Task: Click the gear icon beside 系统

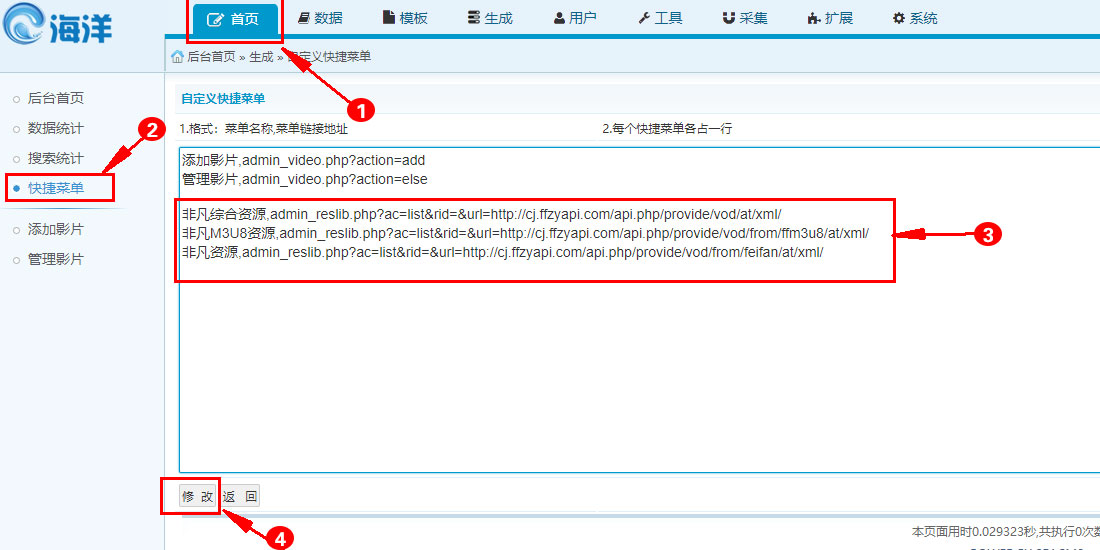Action: click(x=898, y=18)
